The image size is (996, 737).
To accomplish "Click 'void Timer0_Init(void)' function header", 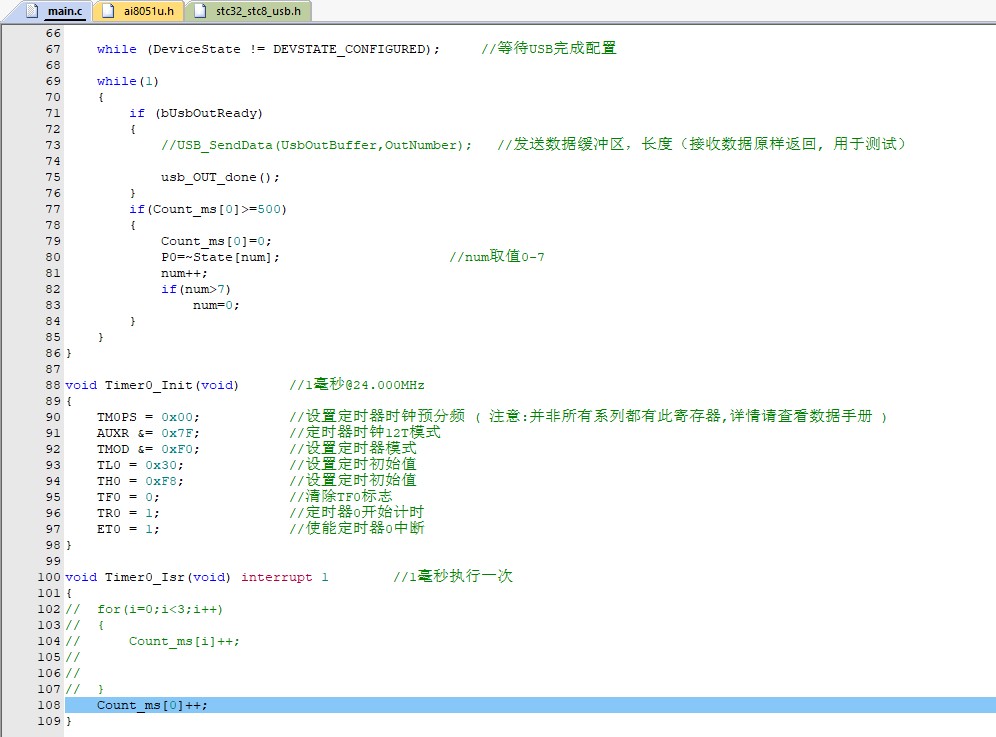I will (152, 385).
